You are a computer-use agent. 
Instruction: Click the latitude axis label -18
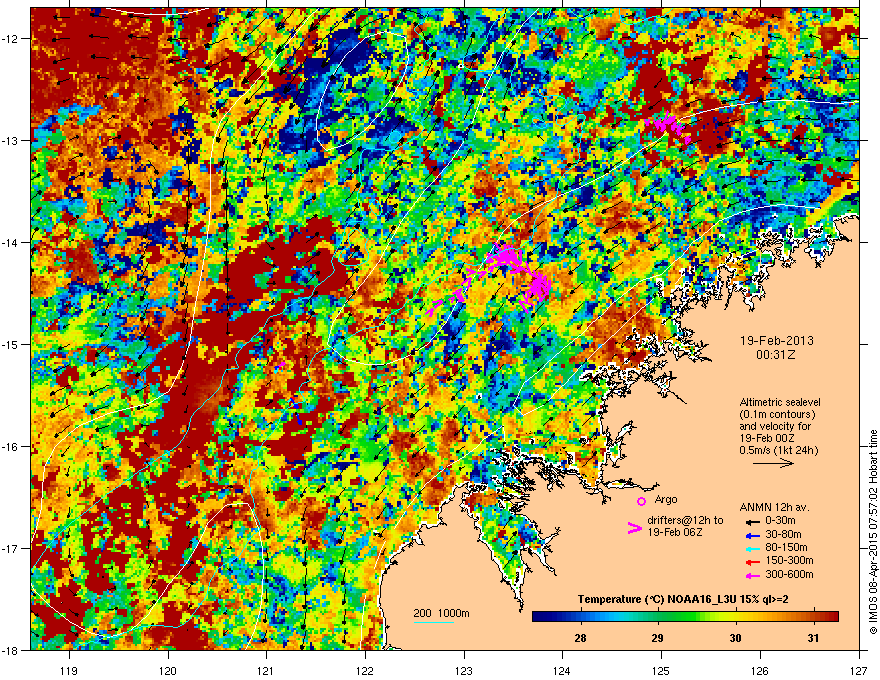pyautogui.click(x=10, y=650)
